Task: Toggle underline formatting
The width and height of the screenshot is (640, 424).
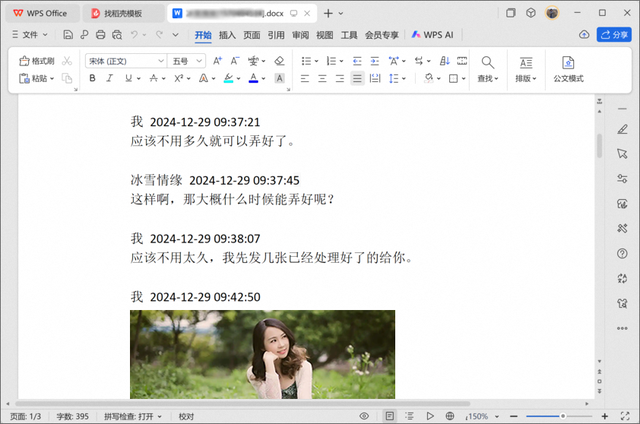Action: pyautogui.click(x=130, y=78)
